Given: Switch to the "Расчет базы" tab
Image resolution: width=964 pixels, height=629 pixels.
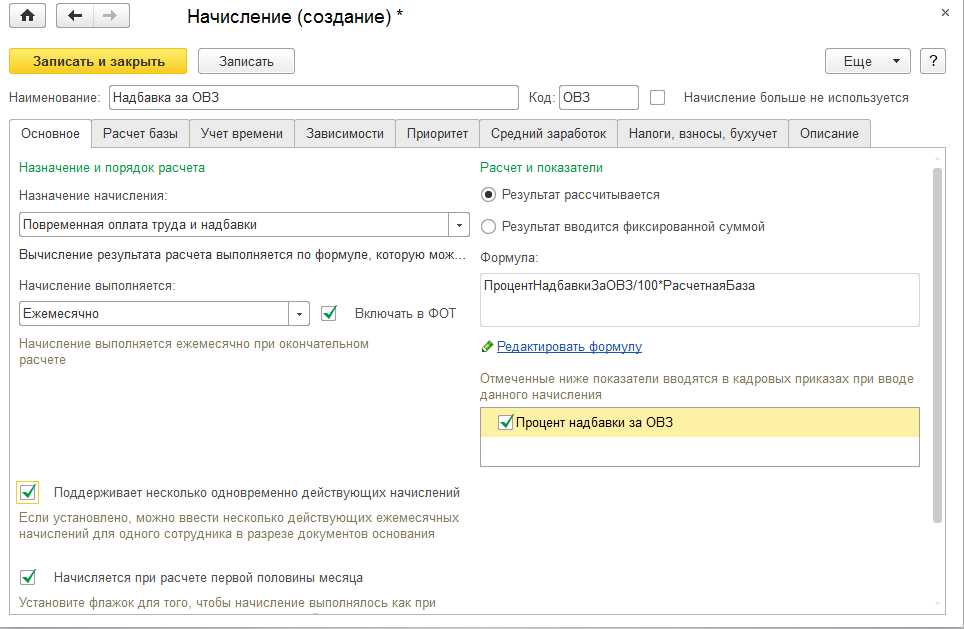Looking at the screenshot, I should (x=141, y=134).
